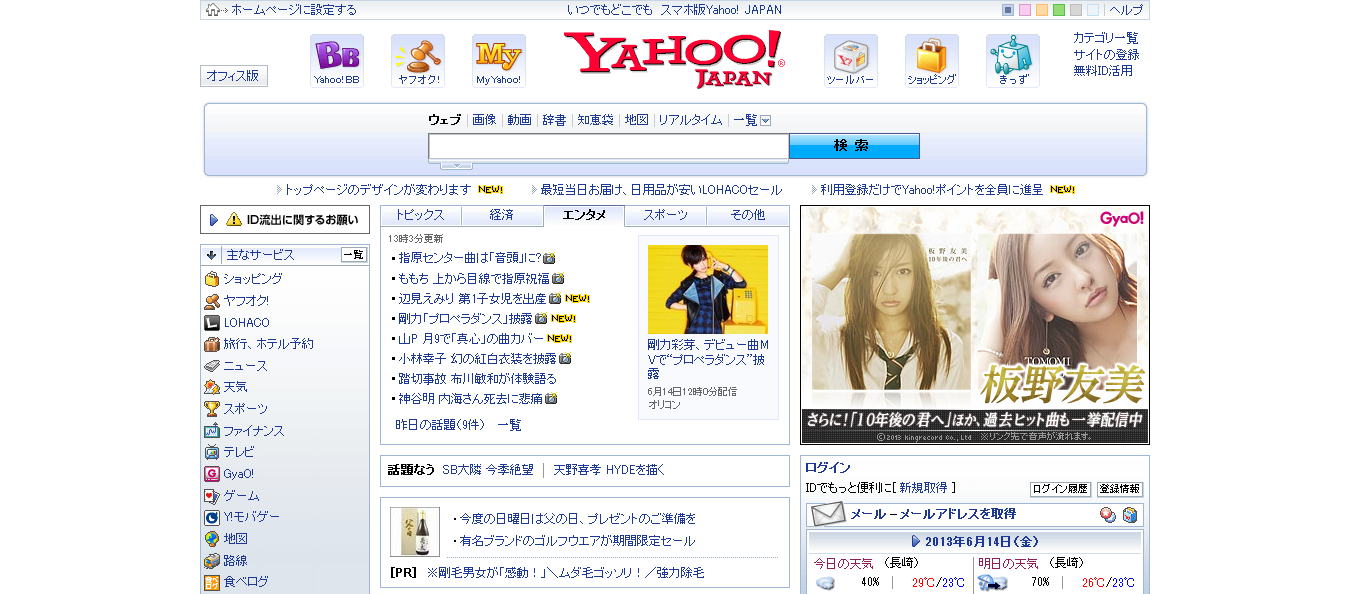
Task: Collapse the 主なサービス arrow toggle
Action: (x=212, y=255)
